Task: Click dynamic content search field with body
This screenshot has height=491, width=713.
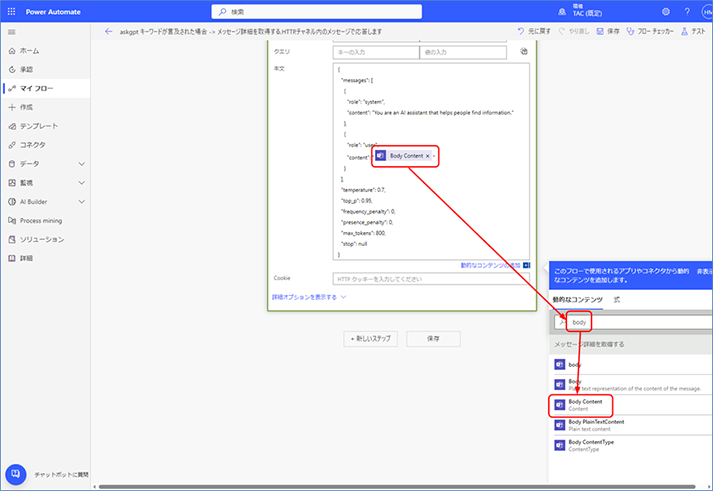Action: 633,322
